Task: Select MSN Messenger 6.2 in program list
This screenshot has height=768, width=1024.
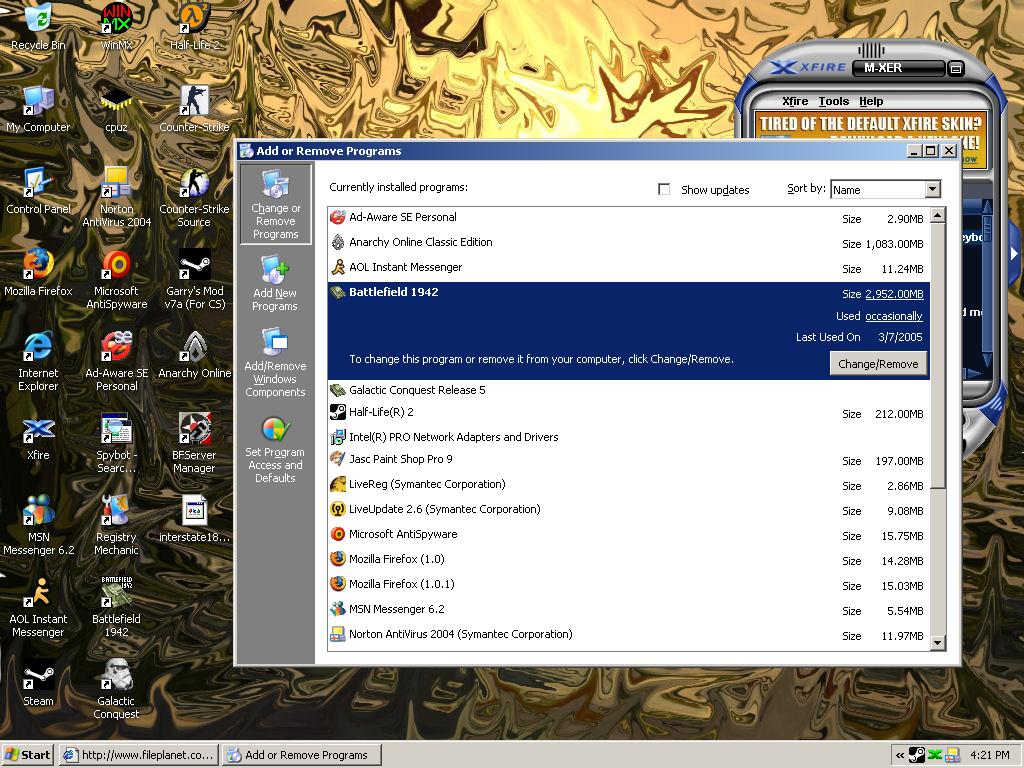Action: point(628,609)
